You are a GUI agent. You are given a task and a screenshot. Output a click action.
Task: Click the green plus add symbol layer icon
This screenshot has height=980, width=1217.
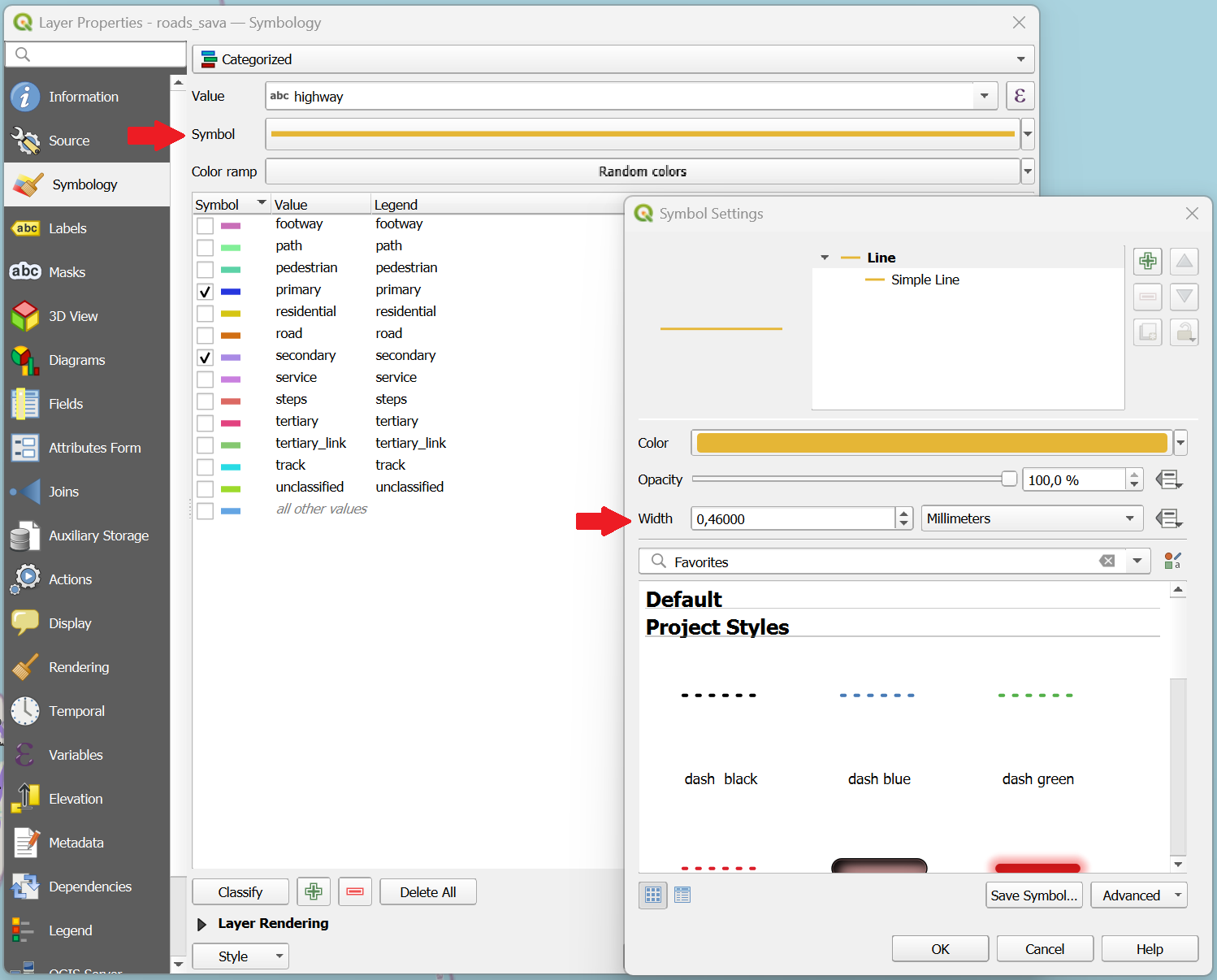pos(1147,261)
